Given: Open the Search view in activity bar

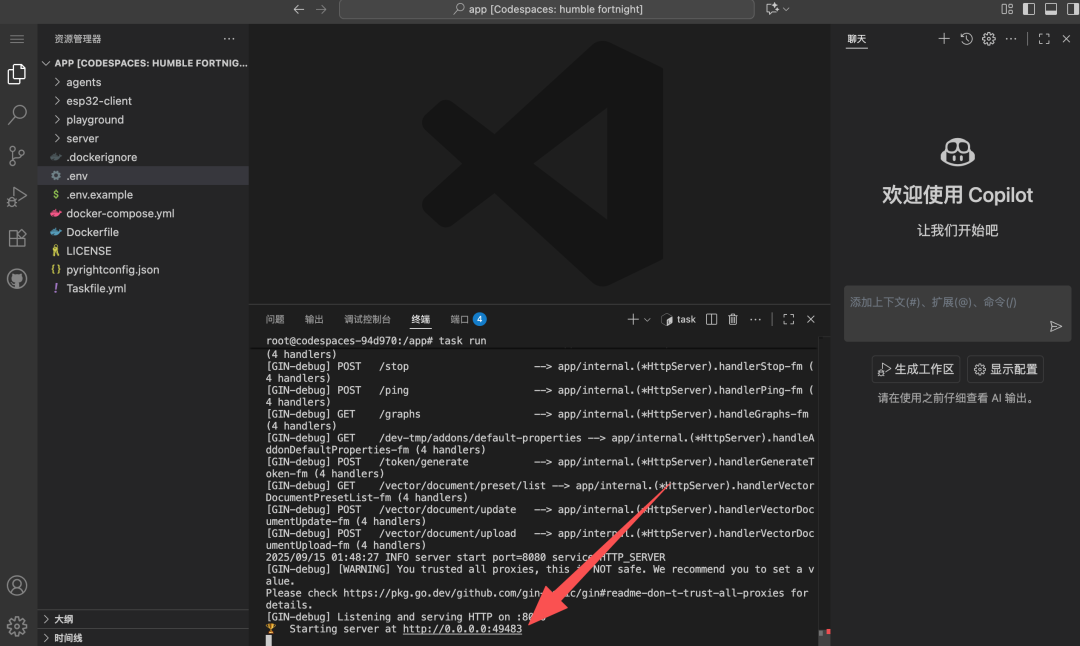Looking at the screenshot, I should [x=17, y=115].
